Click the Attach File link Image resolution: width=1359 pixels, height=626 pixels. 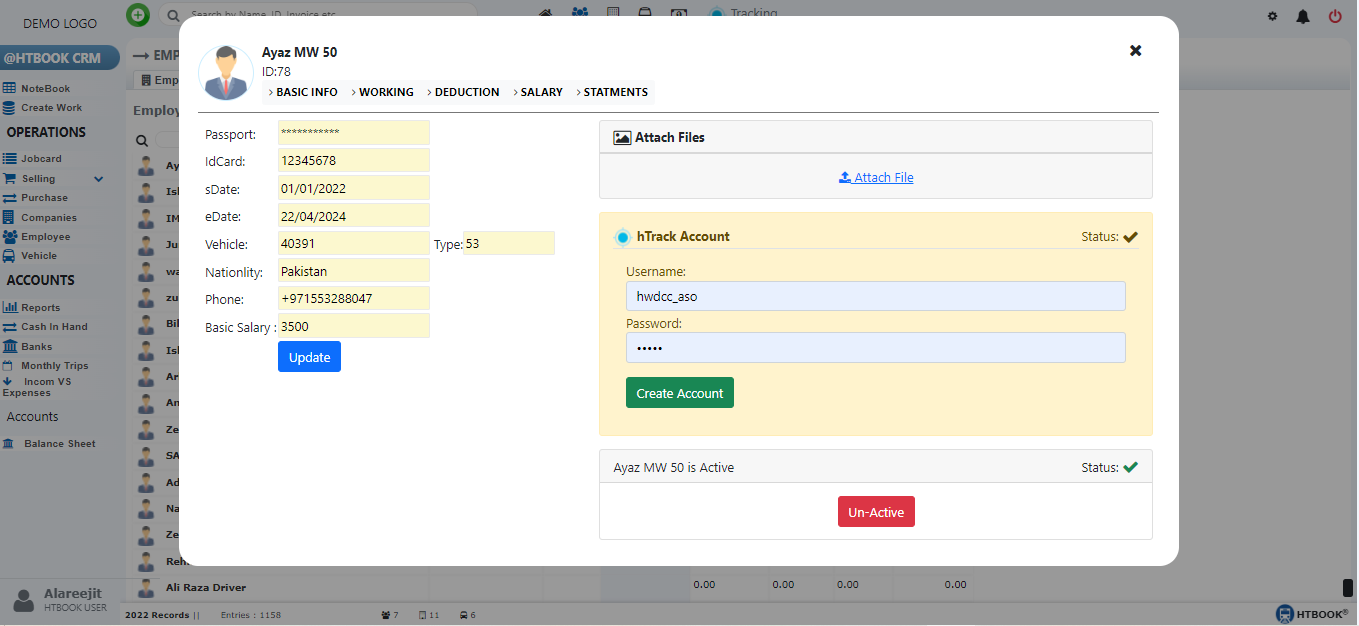[876, 178]
